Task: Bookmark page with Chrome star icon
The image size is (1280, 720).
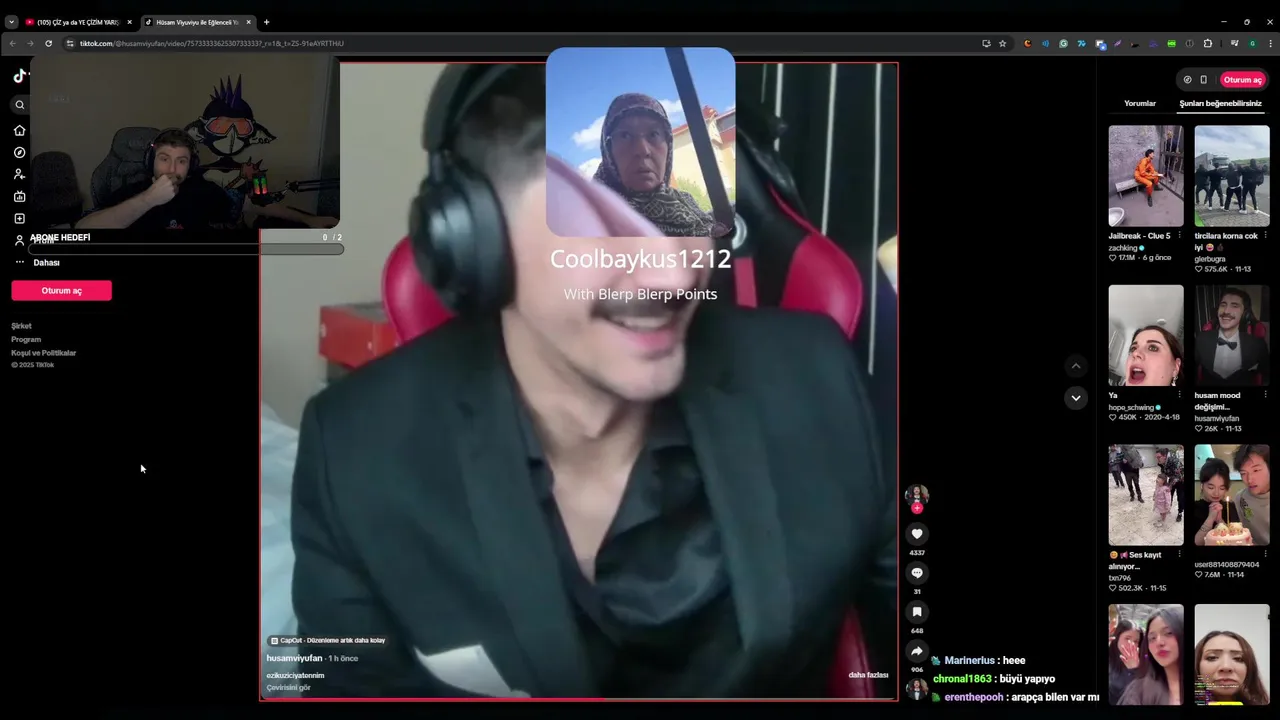Action: 1002,43
